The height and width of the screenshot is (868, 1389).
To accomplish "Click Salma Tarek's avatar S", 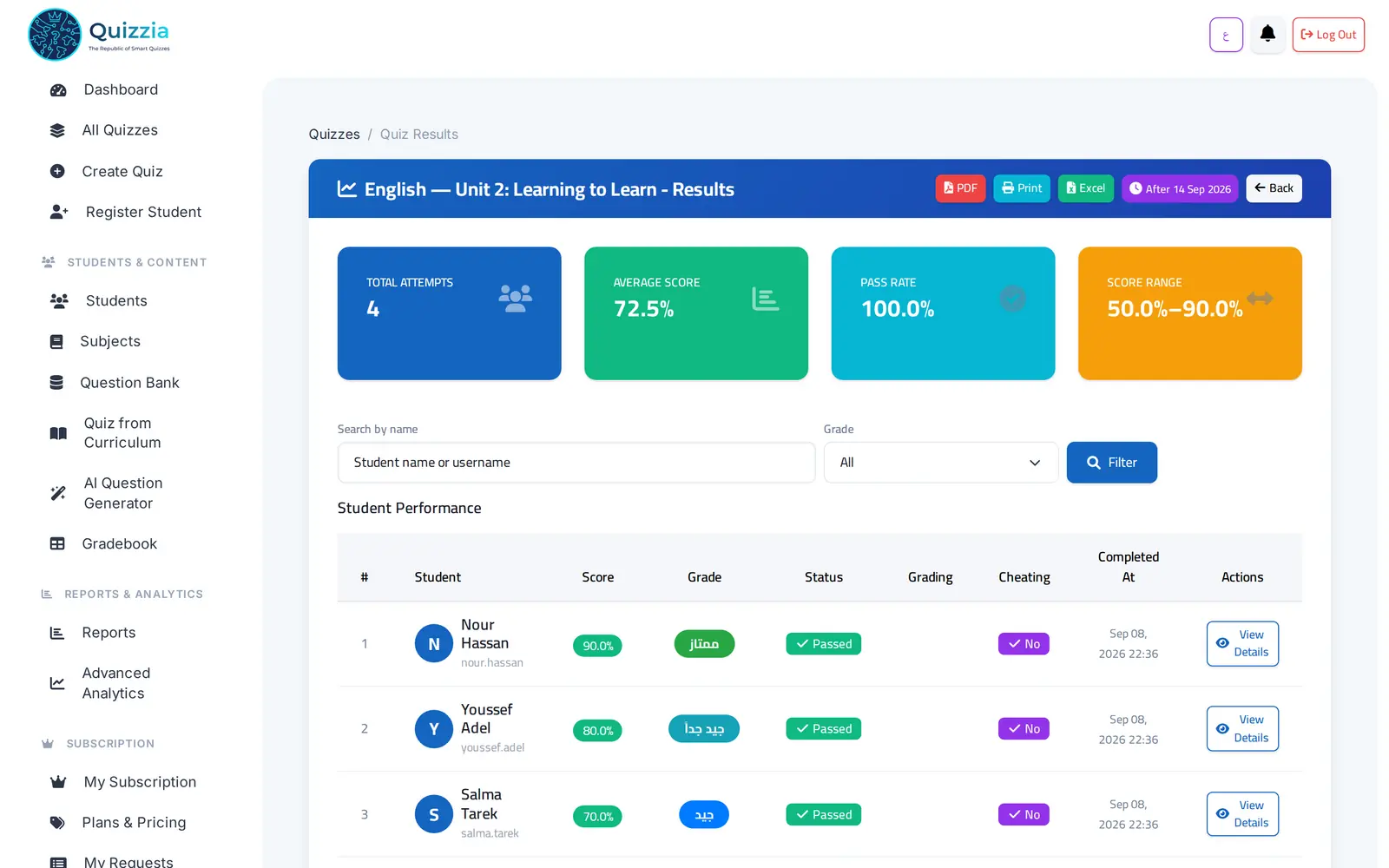I will click(434, 814).
